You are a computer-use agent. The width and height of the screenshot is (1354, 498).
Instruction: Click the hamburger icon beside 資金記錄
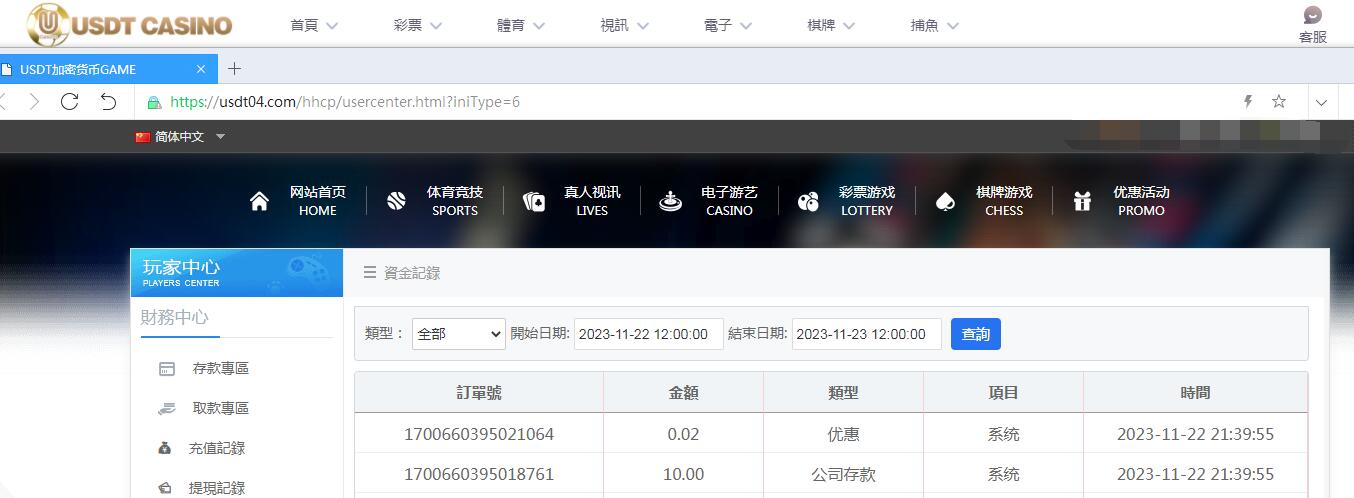[x=370, y=272]
